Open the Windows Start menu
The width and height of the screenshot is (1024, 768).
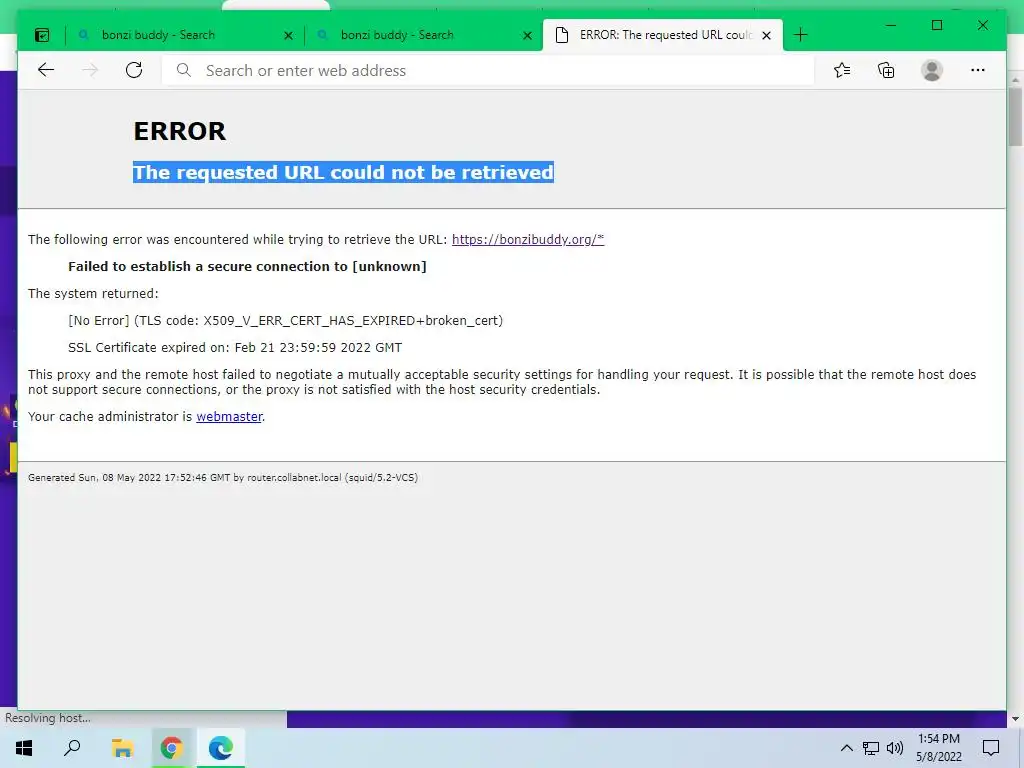[24, 748]
